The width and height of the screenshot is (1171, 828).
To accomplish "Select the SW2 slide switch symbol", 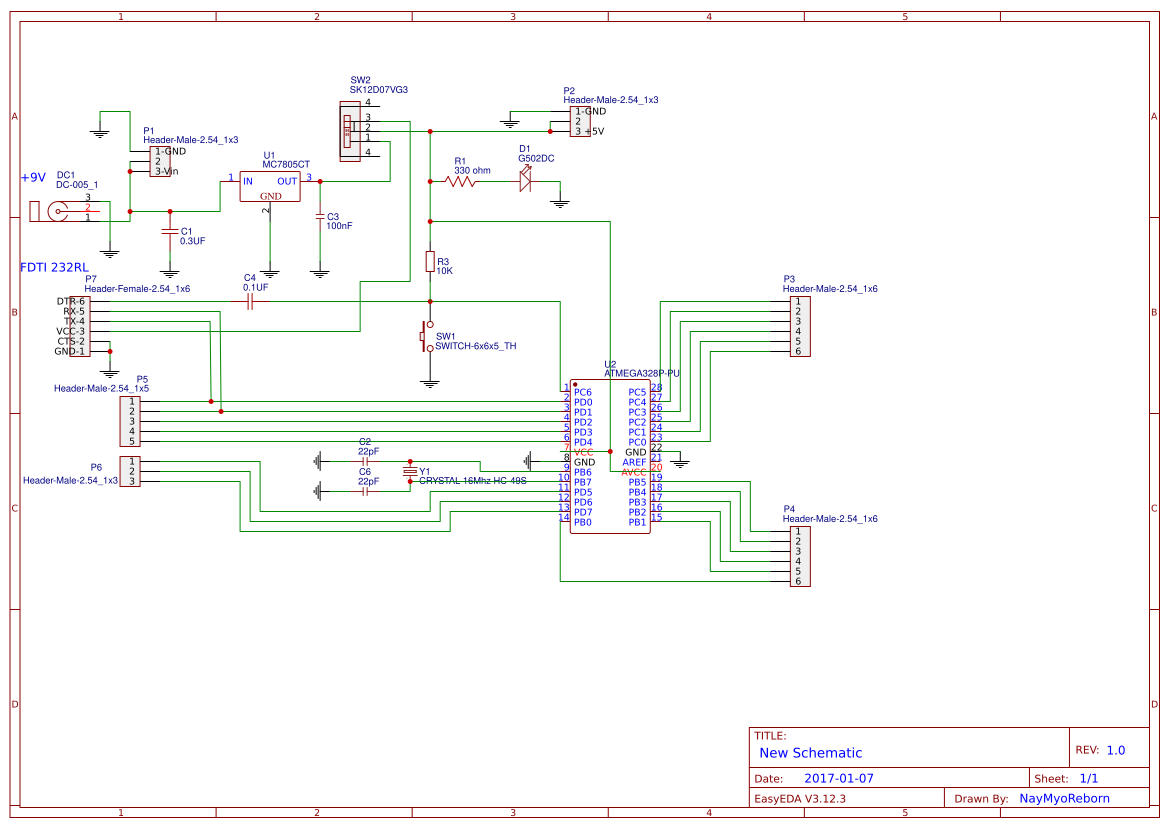I will 350,131.
